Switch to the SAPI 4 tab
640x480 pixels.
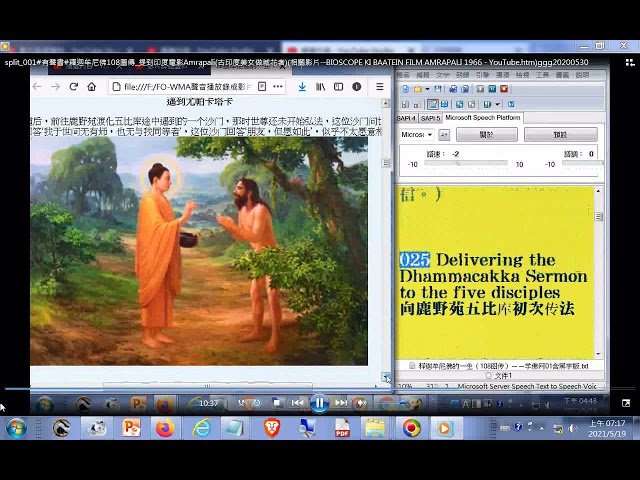[406, 118]
